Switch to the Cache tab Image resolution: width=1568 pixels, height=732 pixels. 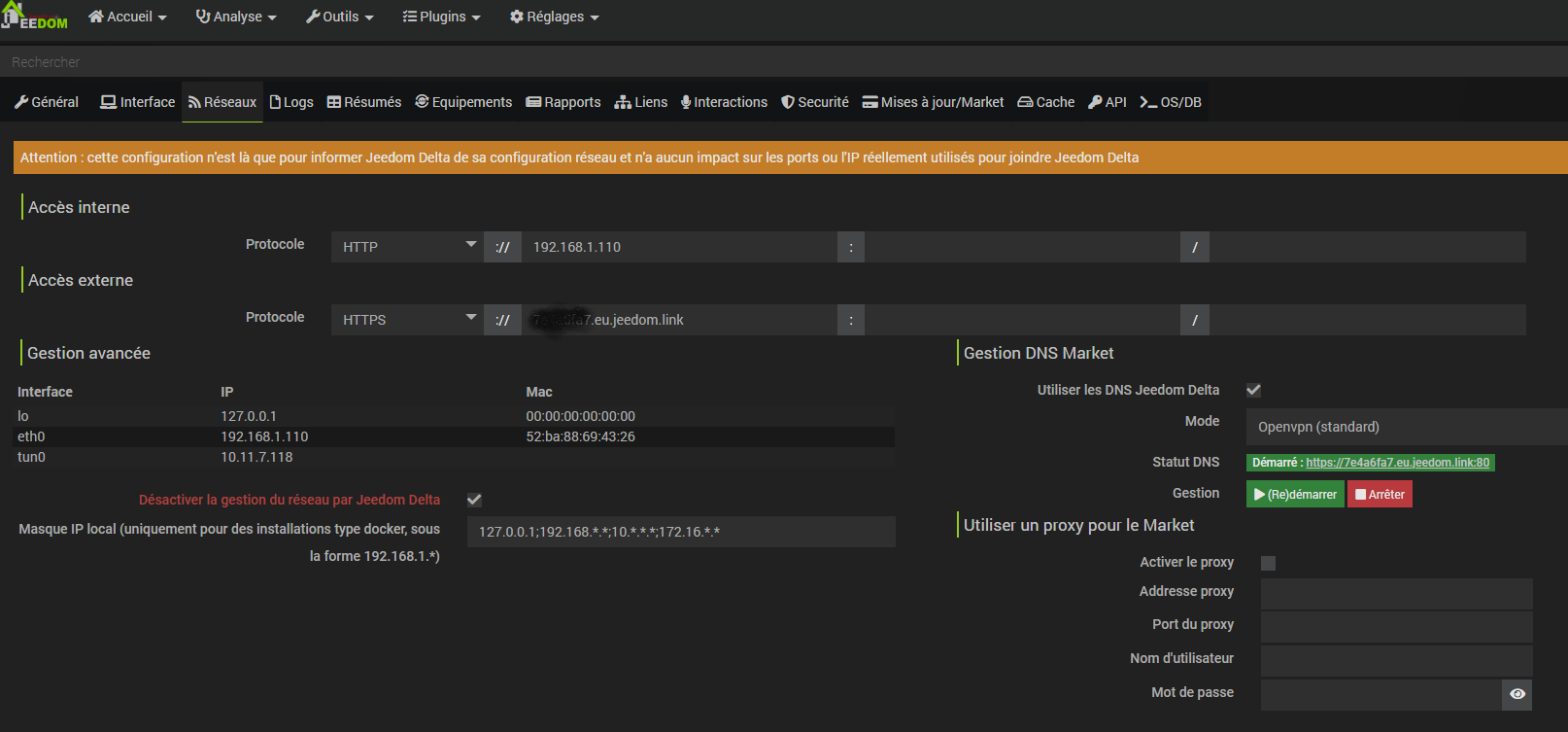[x=1046, y=102]
